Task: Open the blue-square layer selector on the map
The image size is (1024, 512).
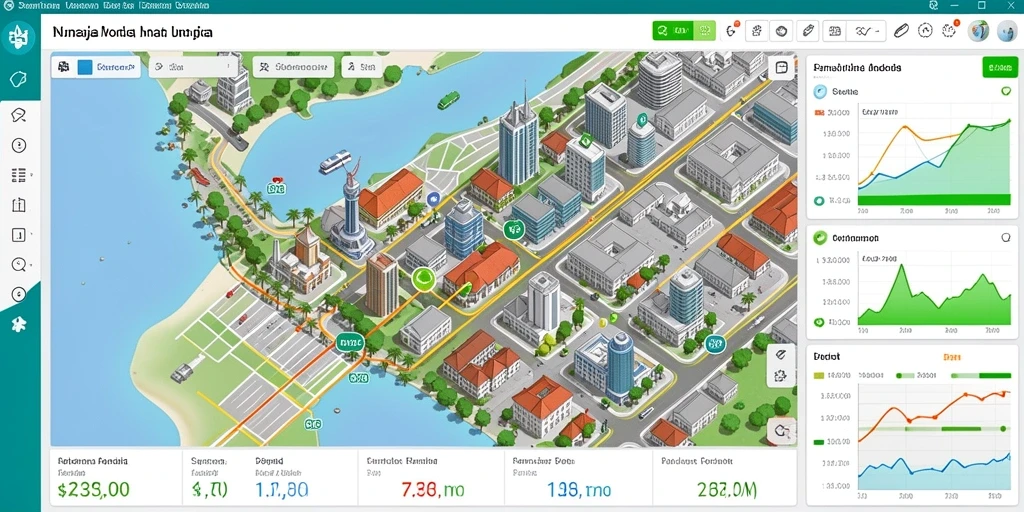Action: click(96, 67)
